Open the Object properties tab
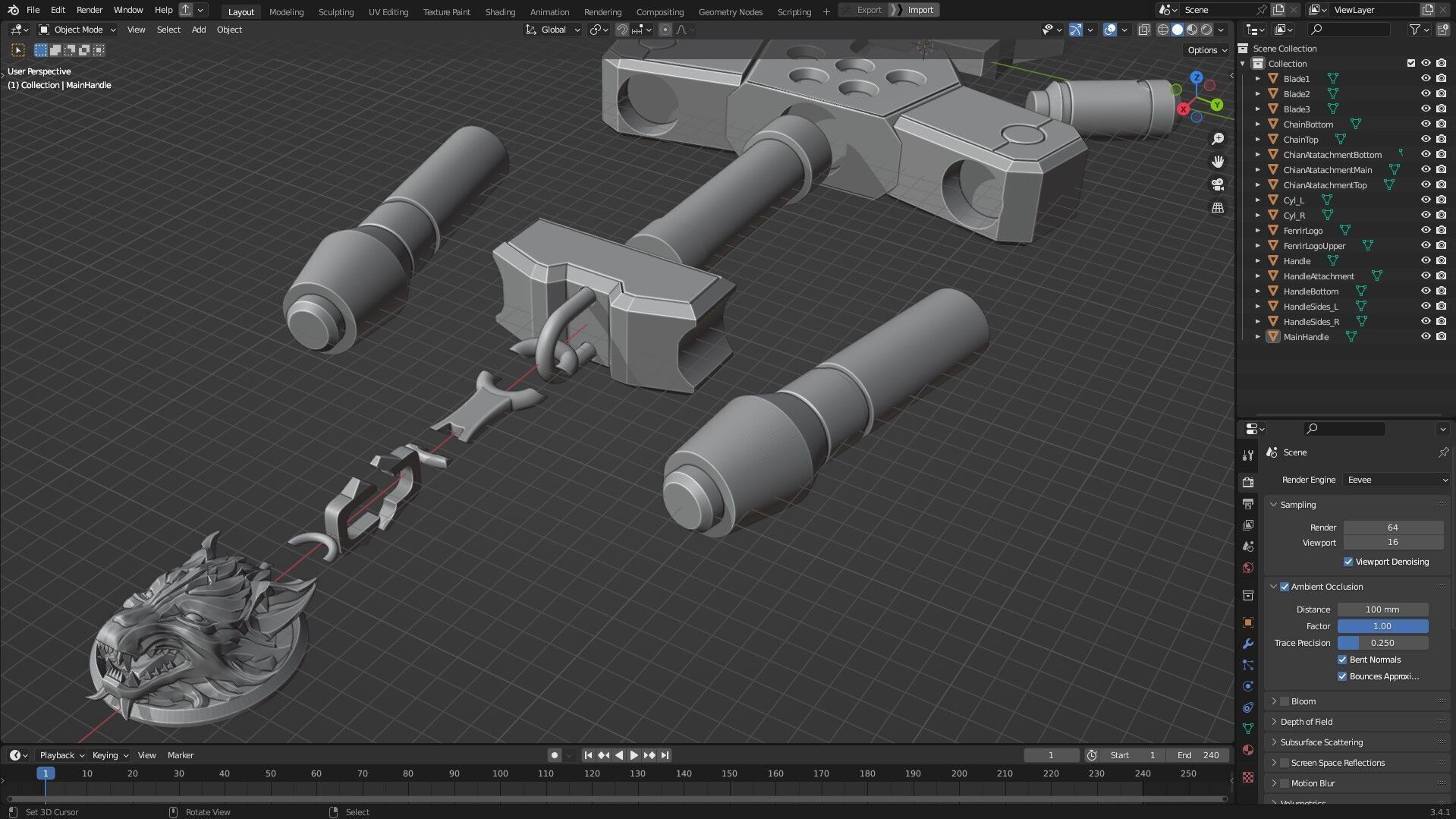1456x819 pixels. [1248, 622]
